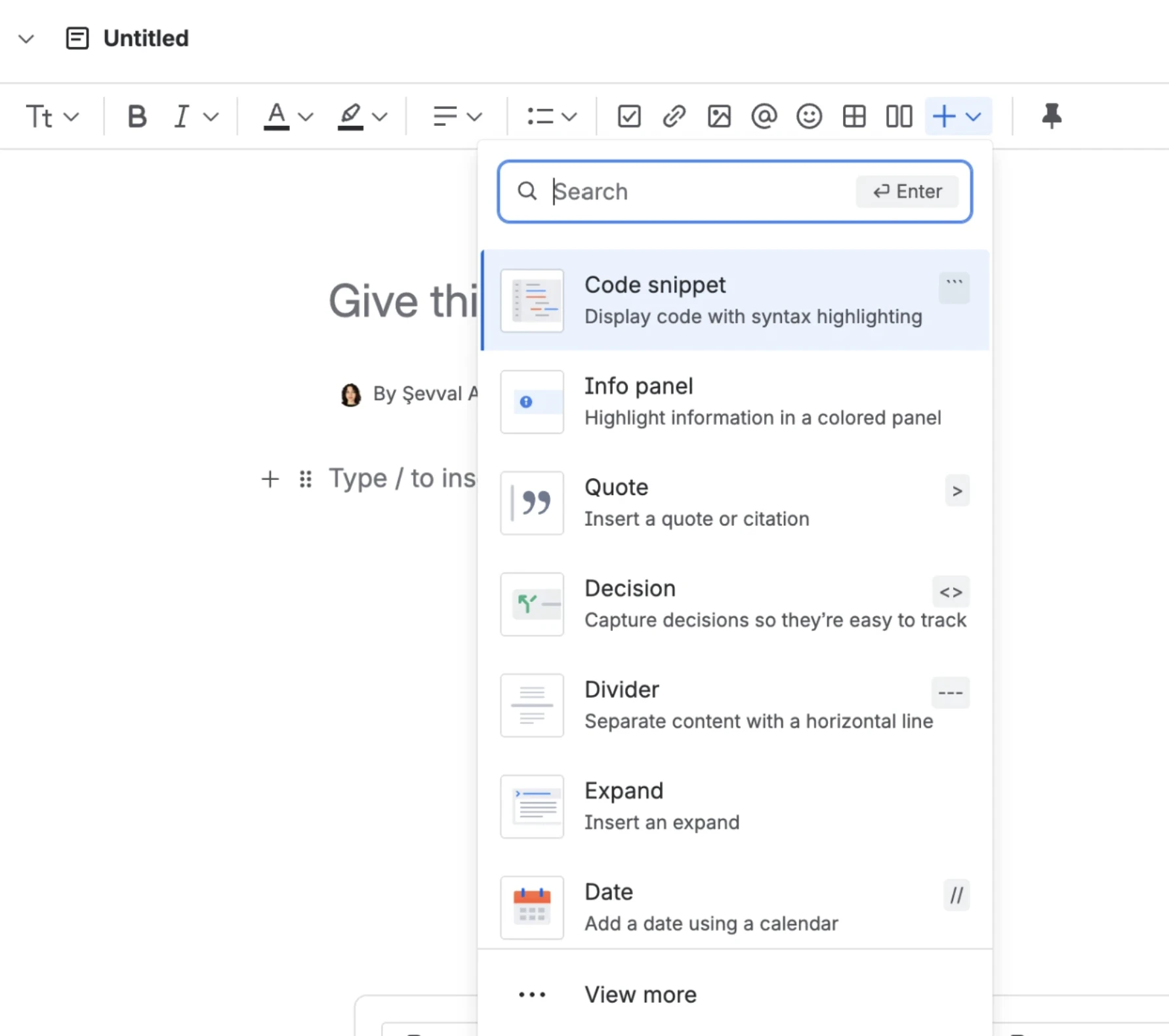Viewport: 1169px width, 1036px height.
Task: Open more formatting options next to italic
Action: (x=211, y=117)
